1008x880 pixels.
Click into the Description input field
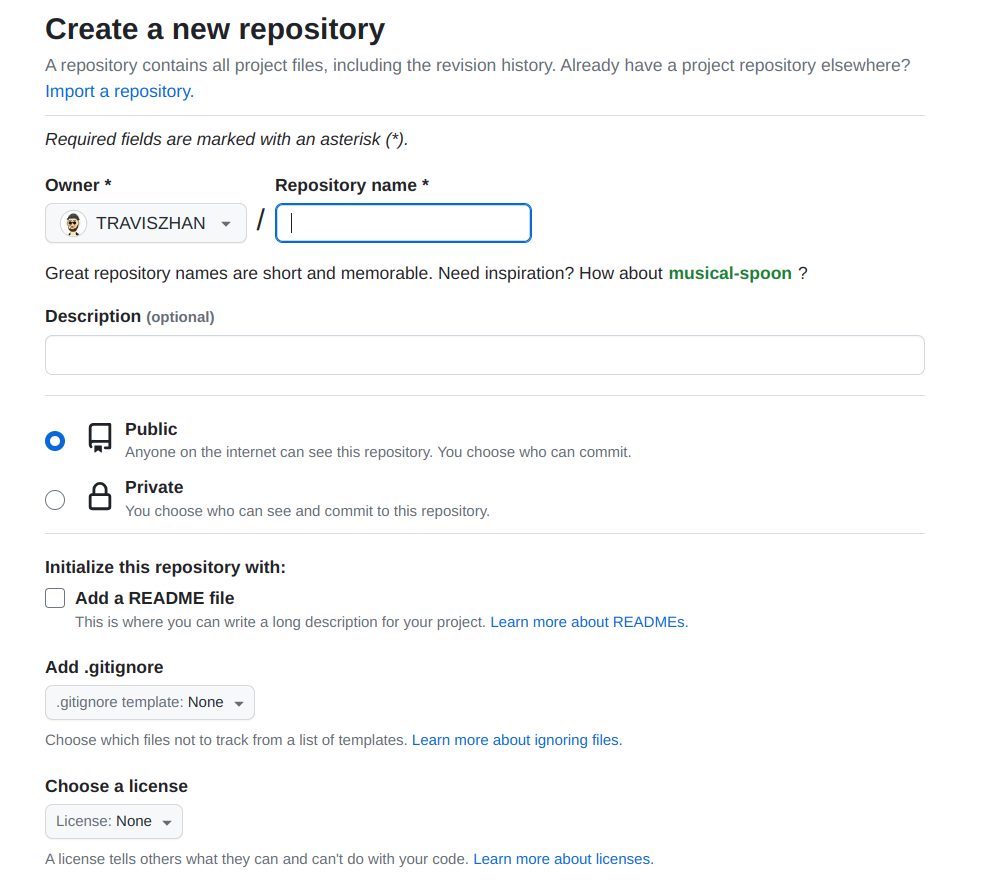[484, 355]
